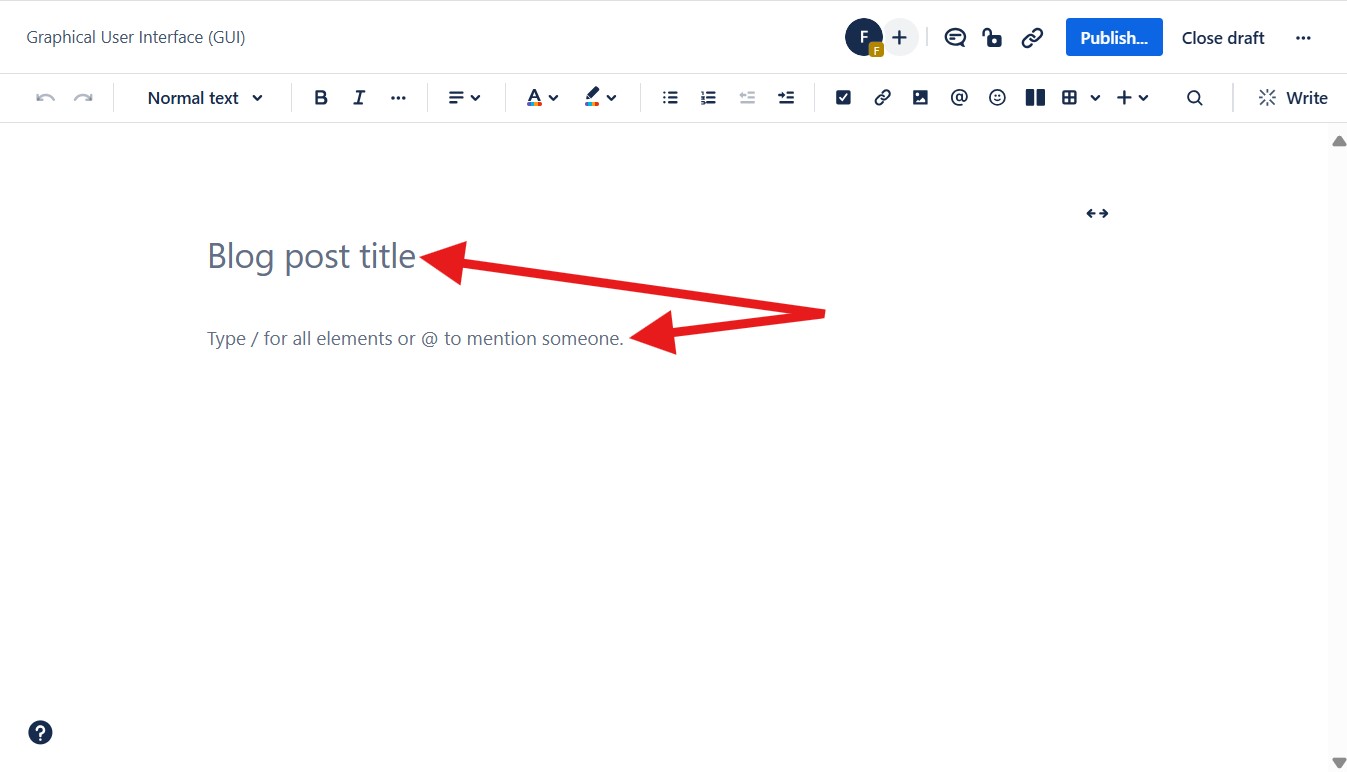1347x772 pixels.
Task: Expand the text alignment dropdown
Action: pos(464,98)
